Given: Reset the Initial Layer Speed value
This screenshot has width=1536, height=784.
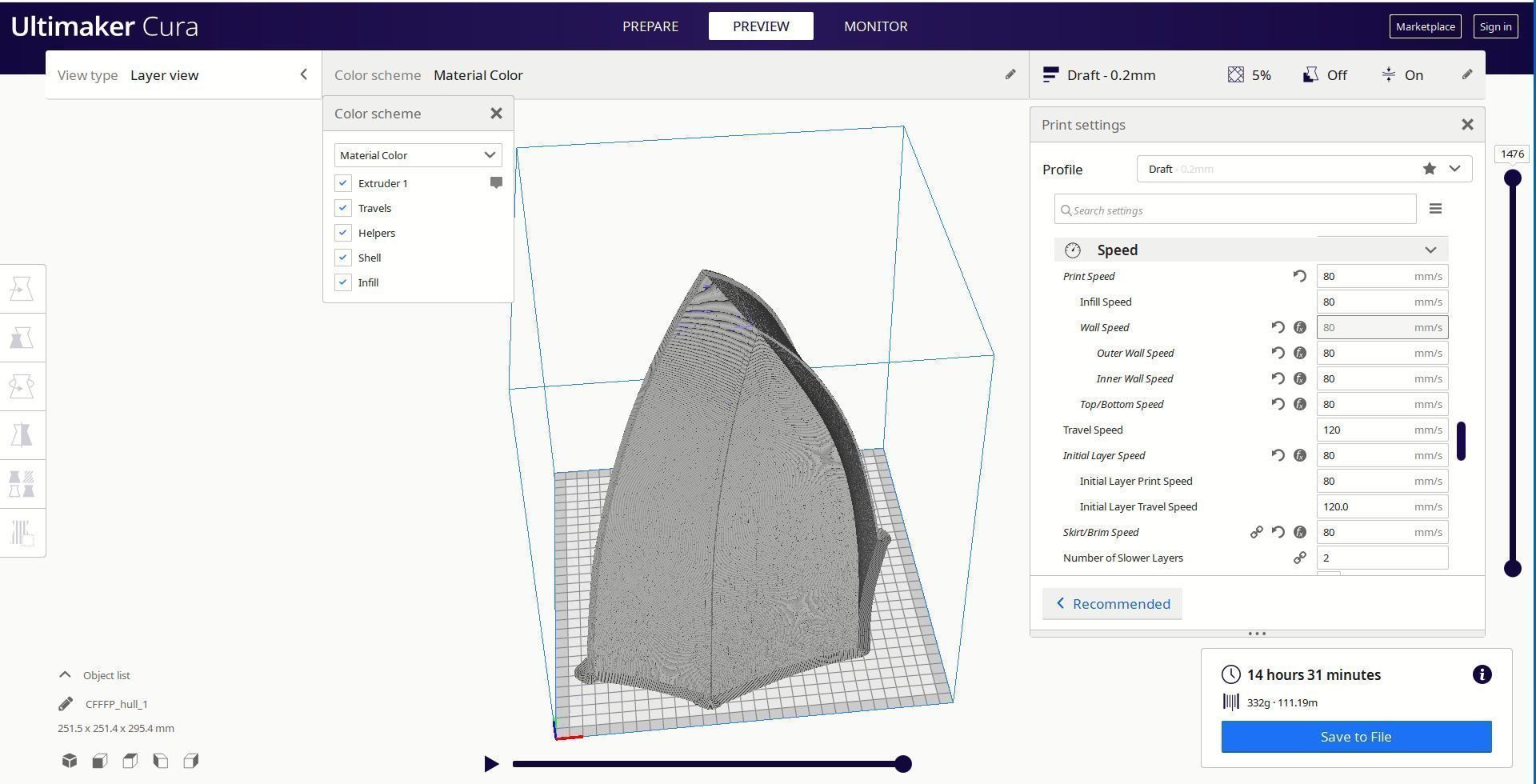Looking at the screenshot, I should [x=1278, y=455].
